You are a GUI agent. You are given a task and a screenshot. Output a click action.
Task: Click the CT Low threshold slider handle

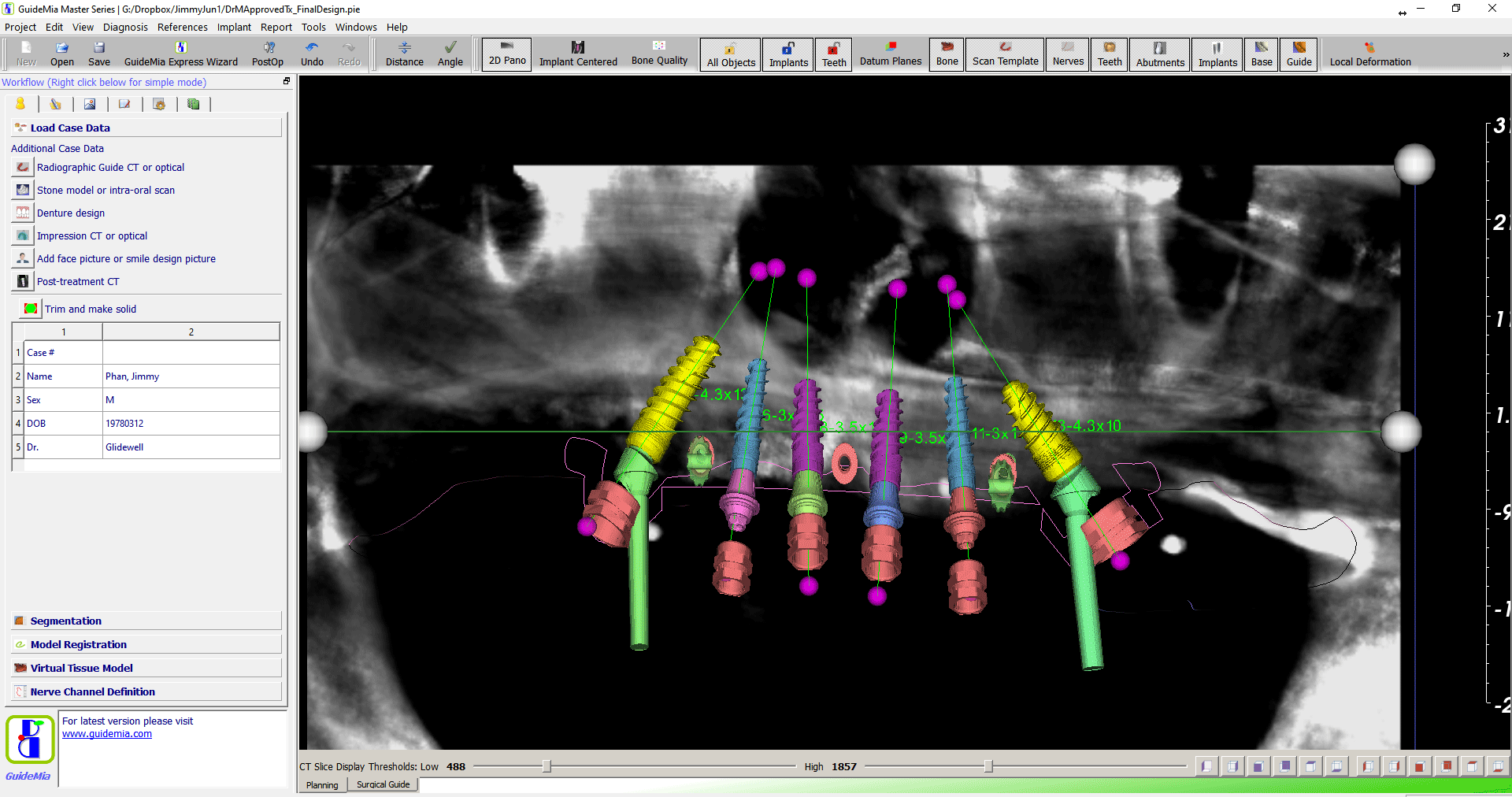tap(547, 766)
